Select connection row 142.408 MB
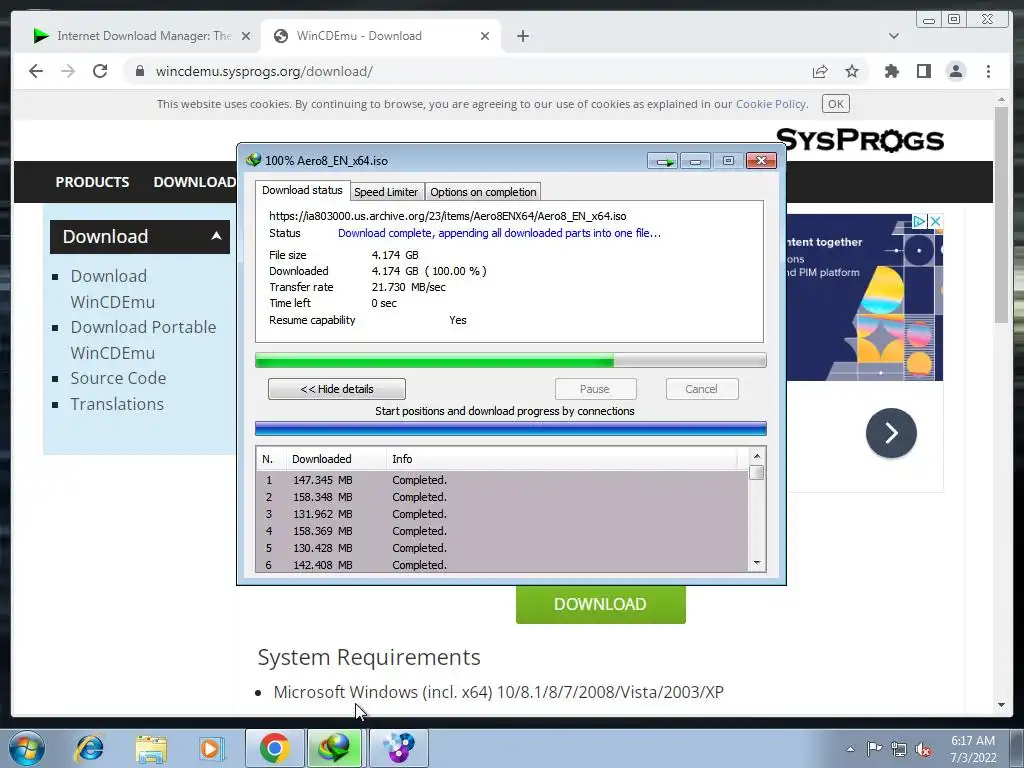The width and height of the screenshot is (1024, 768). coord(502,565)
